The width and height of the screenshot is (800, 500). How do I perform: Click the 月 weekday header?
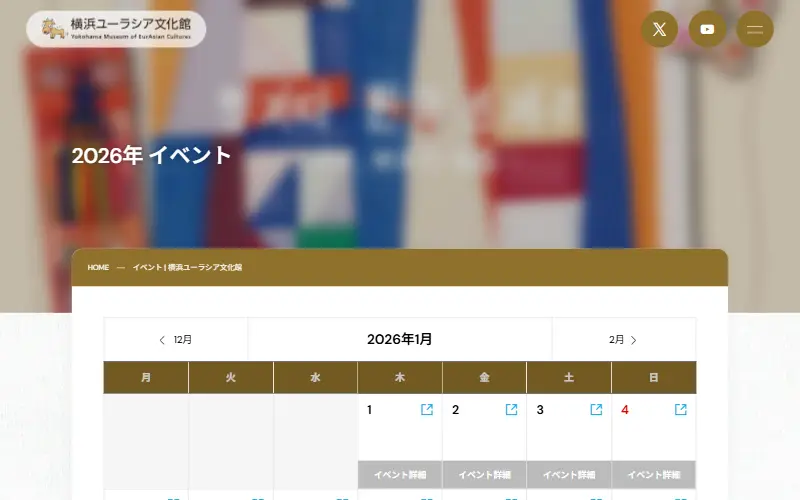[x=146, y=378]
